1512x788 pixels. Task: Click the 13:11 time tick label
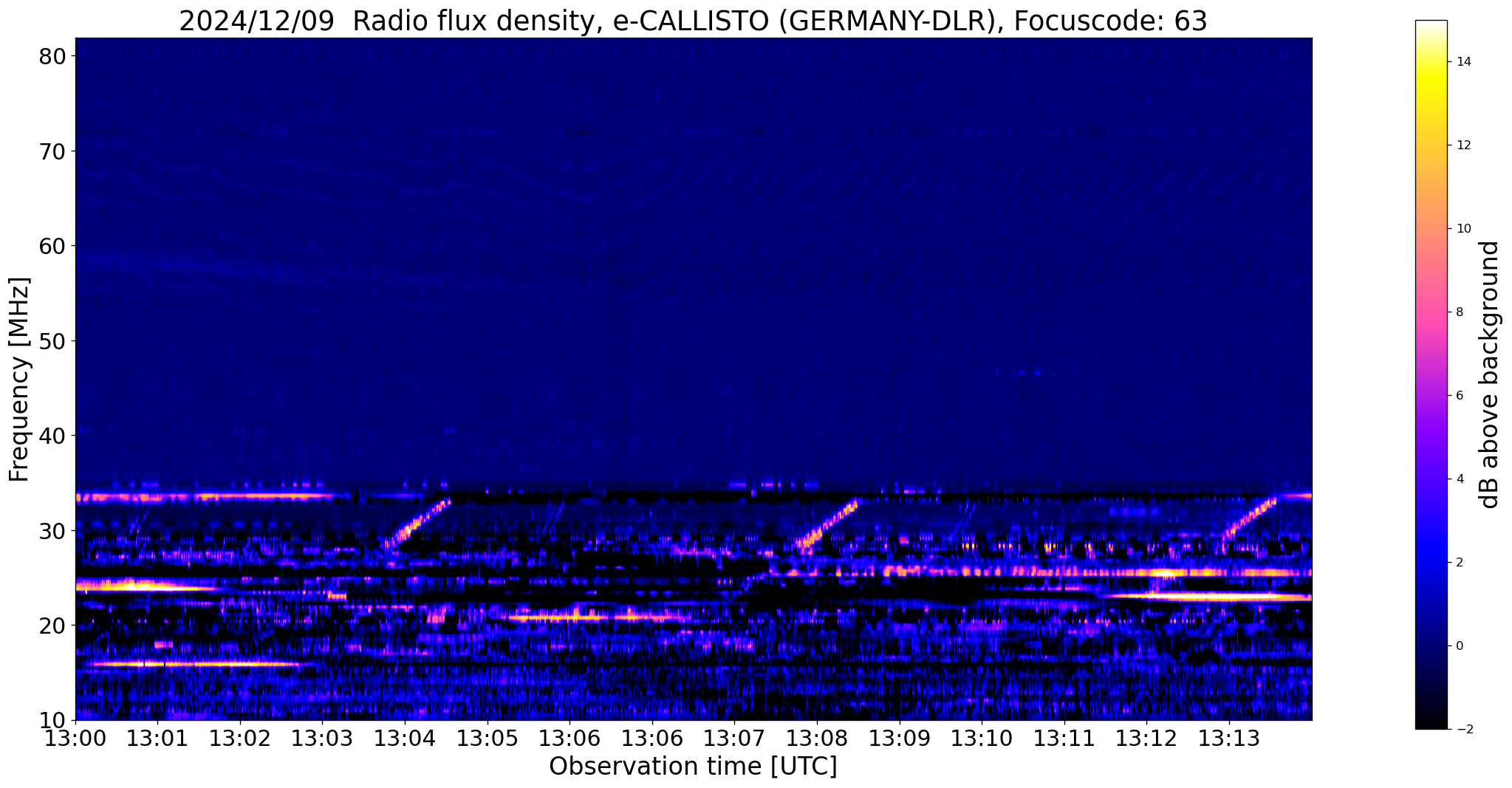(x=1064, y=739)
